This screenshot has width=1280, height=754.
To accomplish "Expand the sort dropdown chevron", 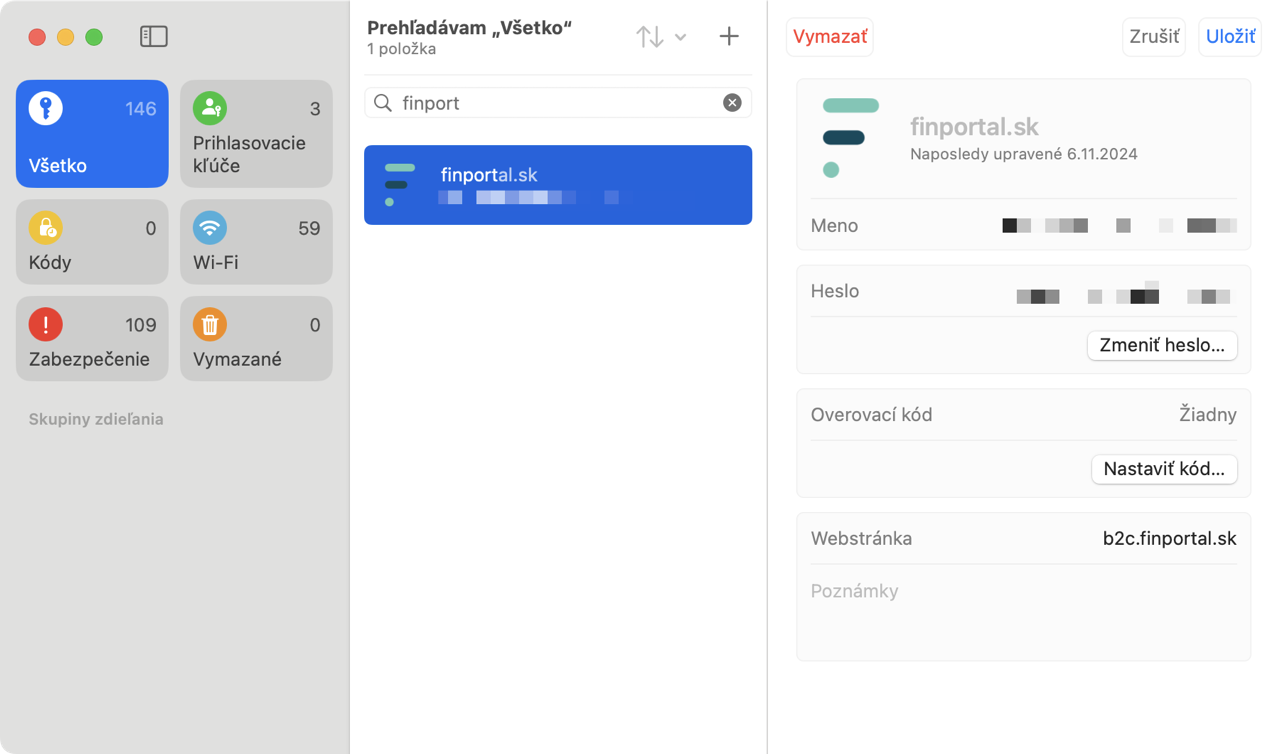I will click(x=680, y=37).
